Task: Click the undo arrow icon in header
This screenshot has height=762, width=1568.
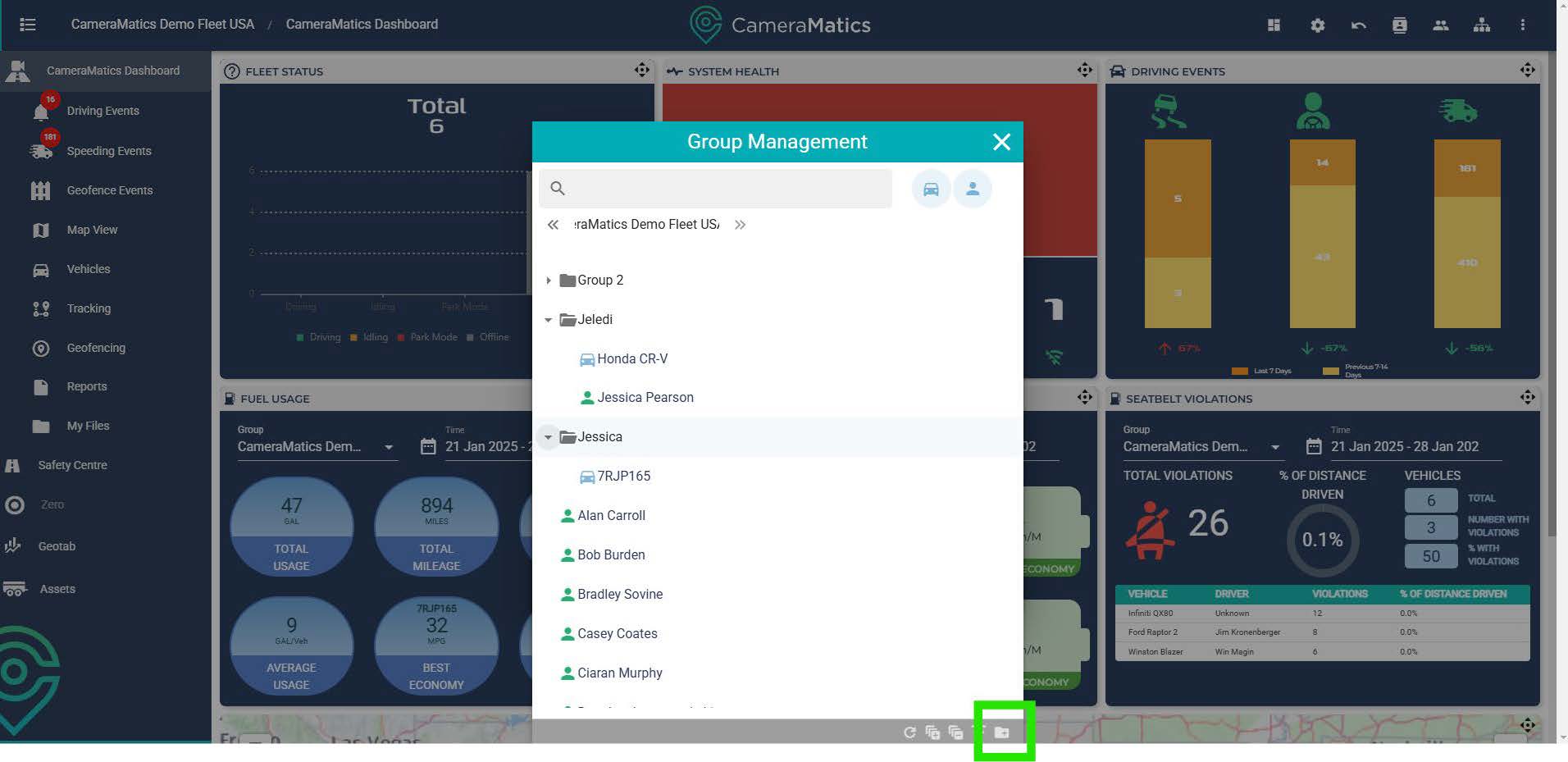Action: (1358, 25)
